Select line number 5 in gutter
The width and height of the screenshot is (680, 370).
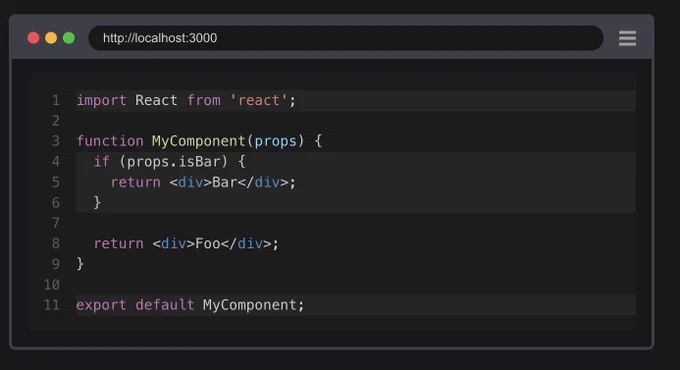pos(56,182)
